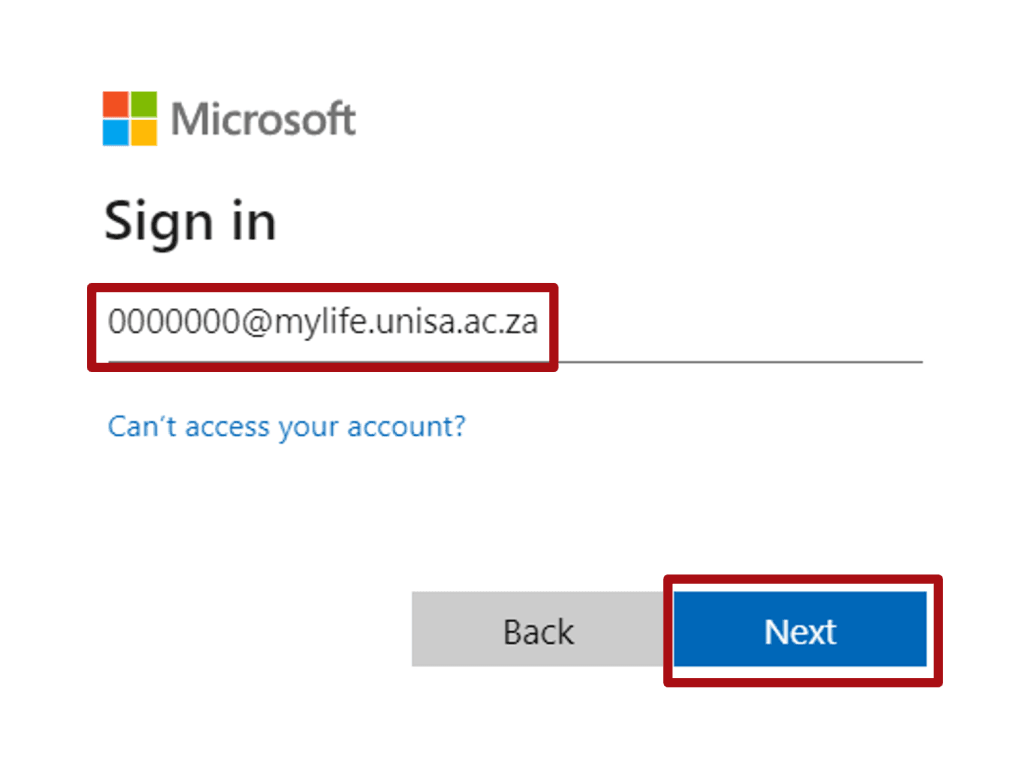
Task: Click the red square of the Microsoft logo
Action: click(x=116, y=105)
